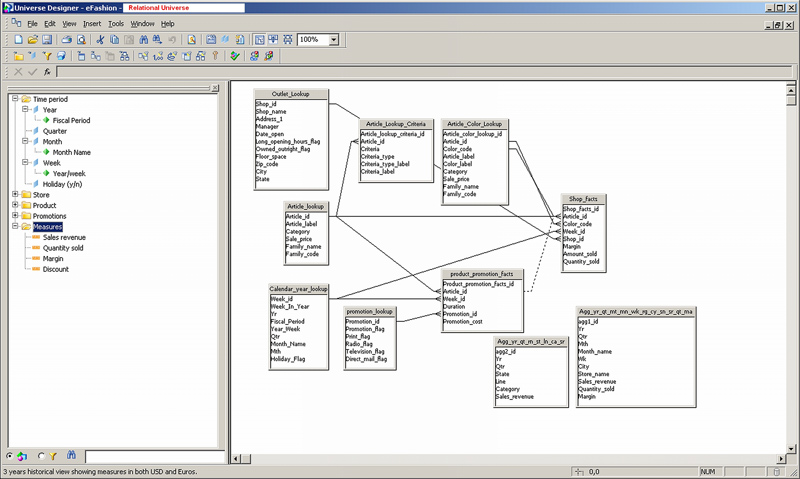Open the File menu

pos(32,23)
